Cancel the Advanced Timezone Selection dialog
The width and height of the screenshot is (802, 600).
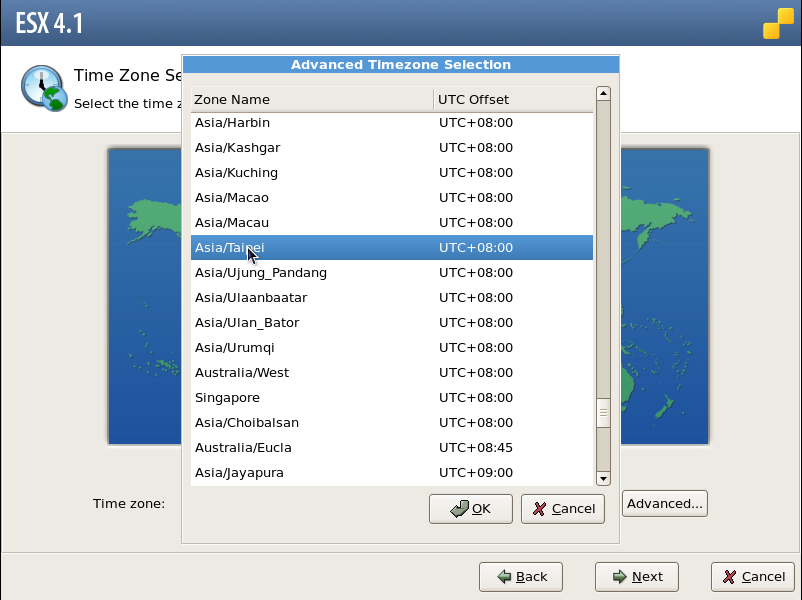[x=563, y=508]
